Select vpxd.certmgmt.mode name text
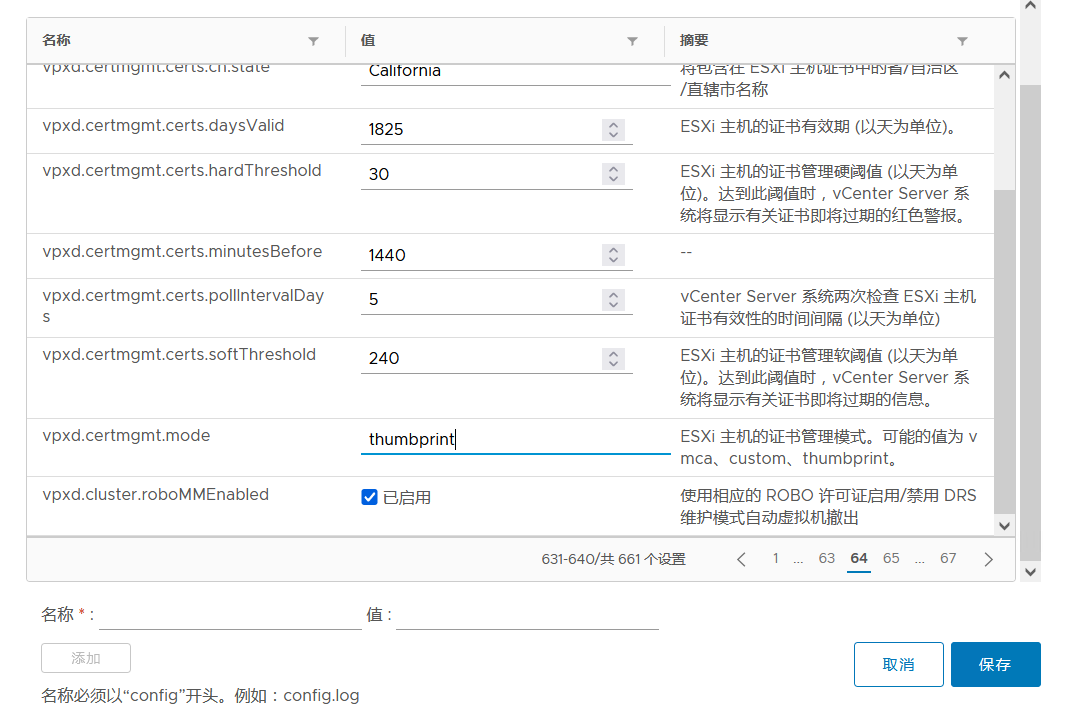 pos(126,435)
